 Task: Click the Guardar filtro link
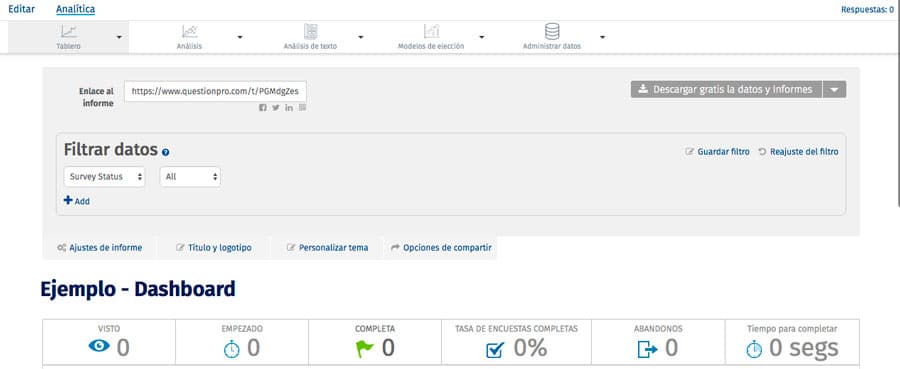pos(717,152)
